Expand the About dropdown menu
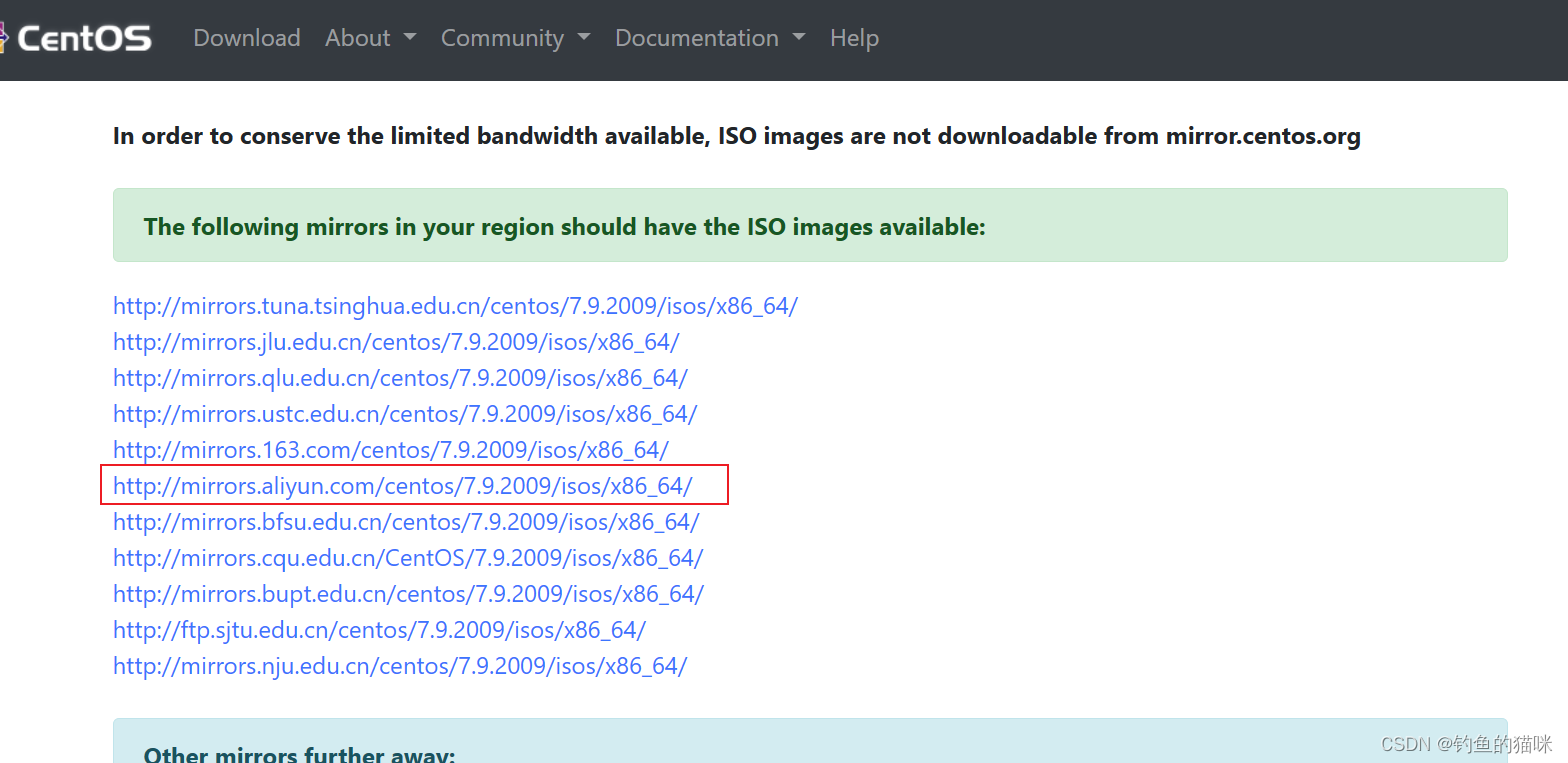 tap(370, 38)
